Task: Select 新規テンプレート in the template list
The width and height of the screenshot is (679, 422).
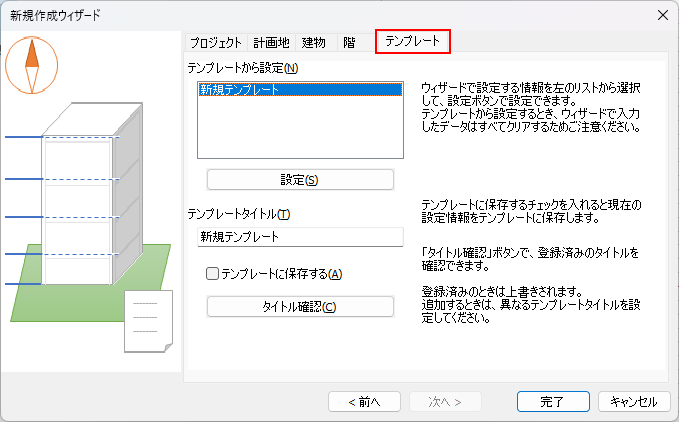Action: [x=300, y=90]
